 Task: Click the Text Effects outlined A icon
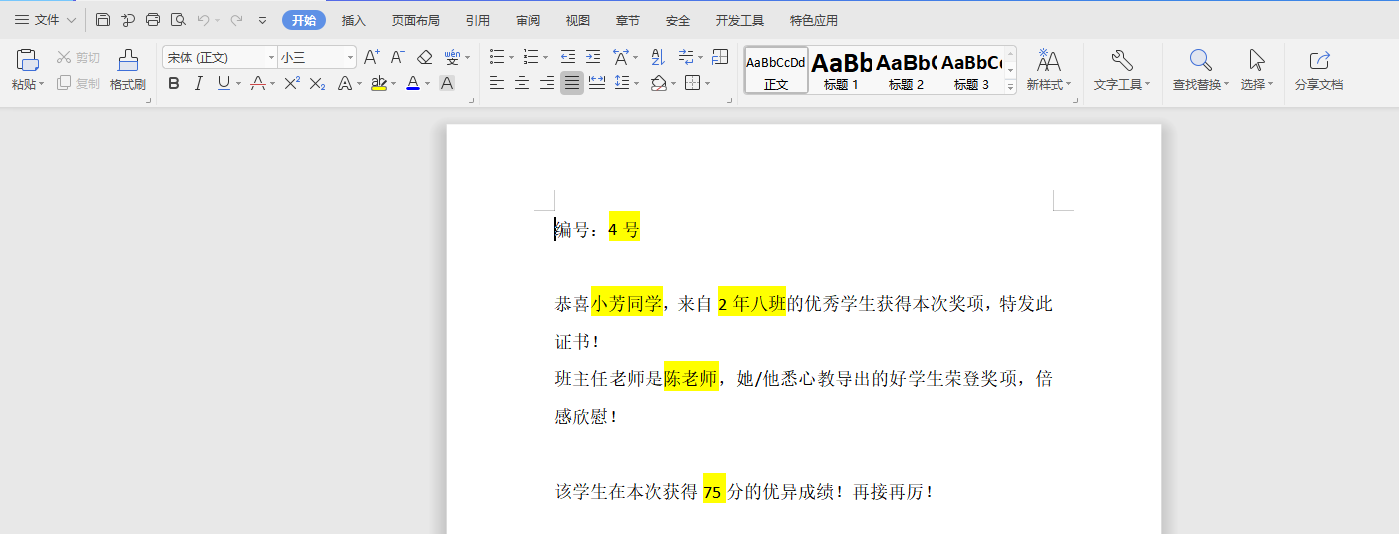345,84
